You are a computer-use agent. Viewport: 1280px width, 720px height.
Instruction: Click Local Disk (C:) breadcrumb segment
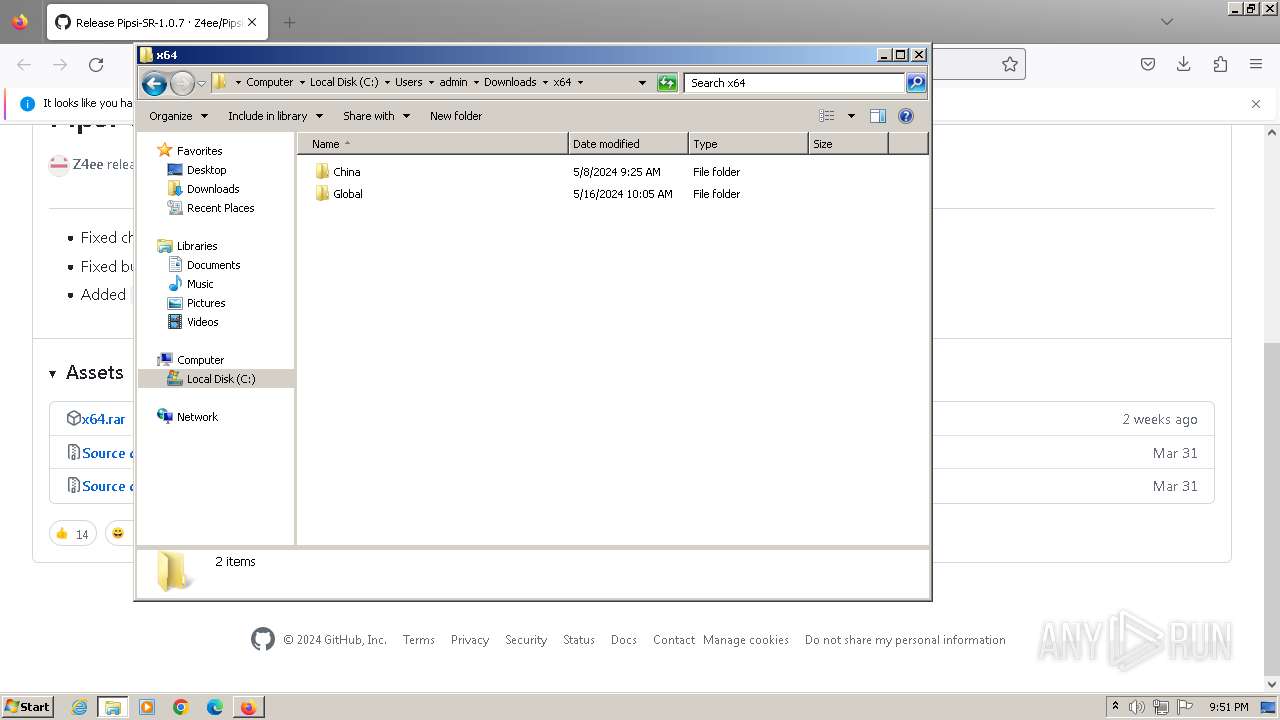point(344,82)
